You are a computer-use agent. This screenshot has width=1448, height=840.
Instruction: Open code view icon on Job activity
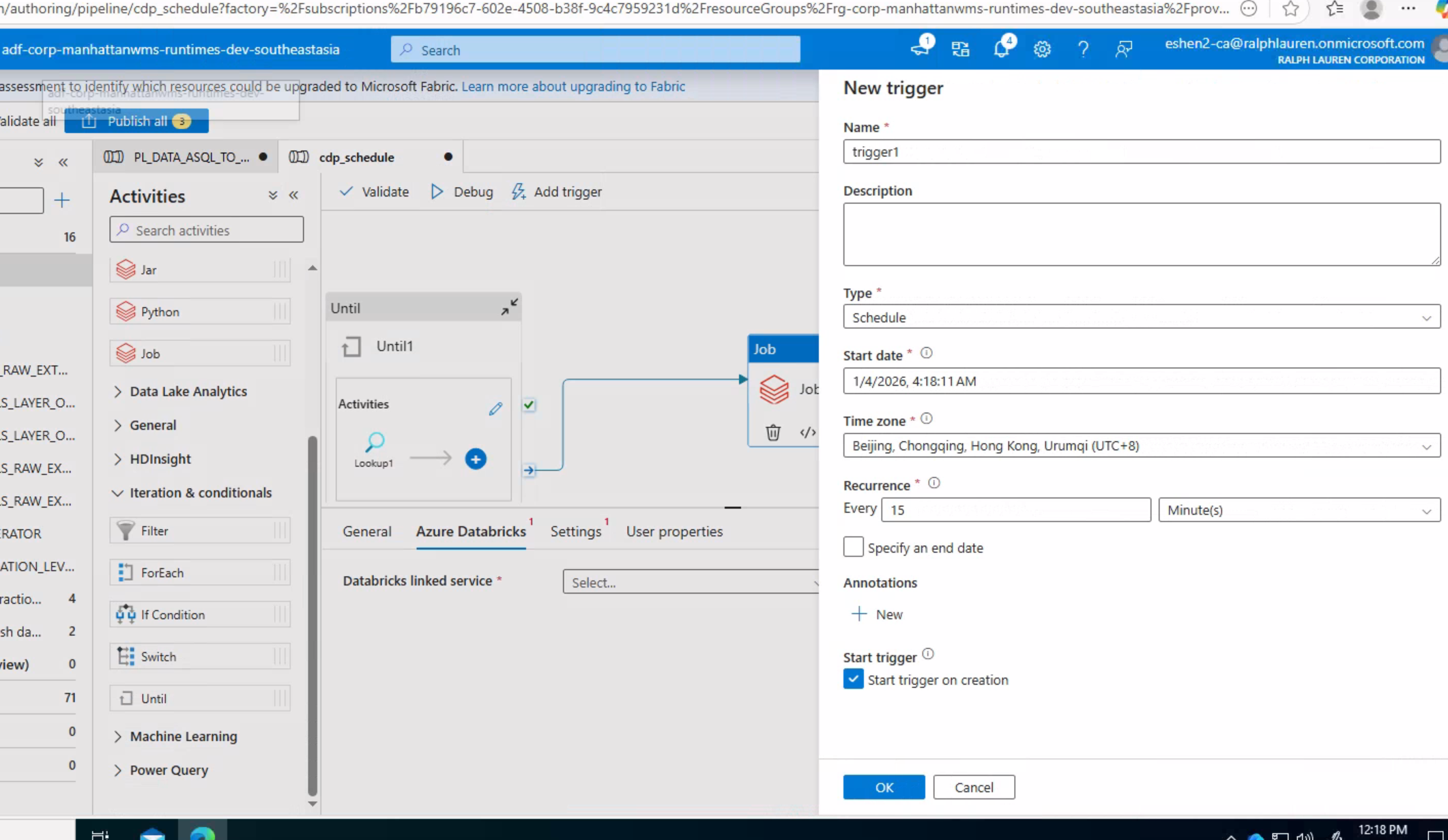click(807, 433)
